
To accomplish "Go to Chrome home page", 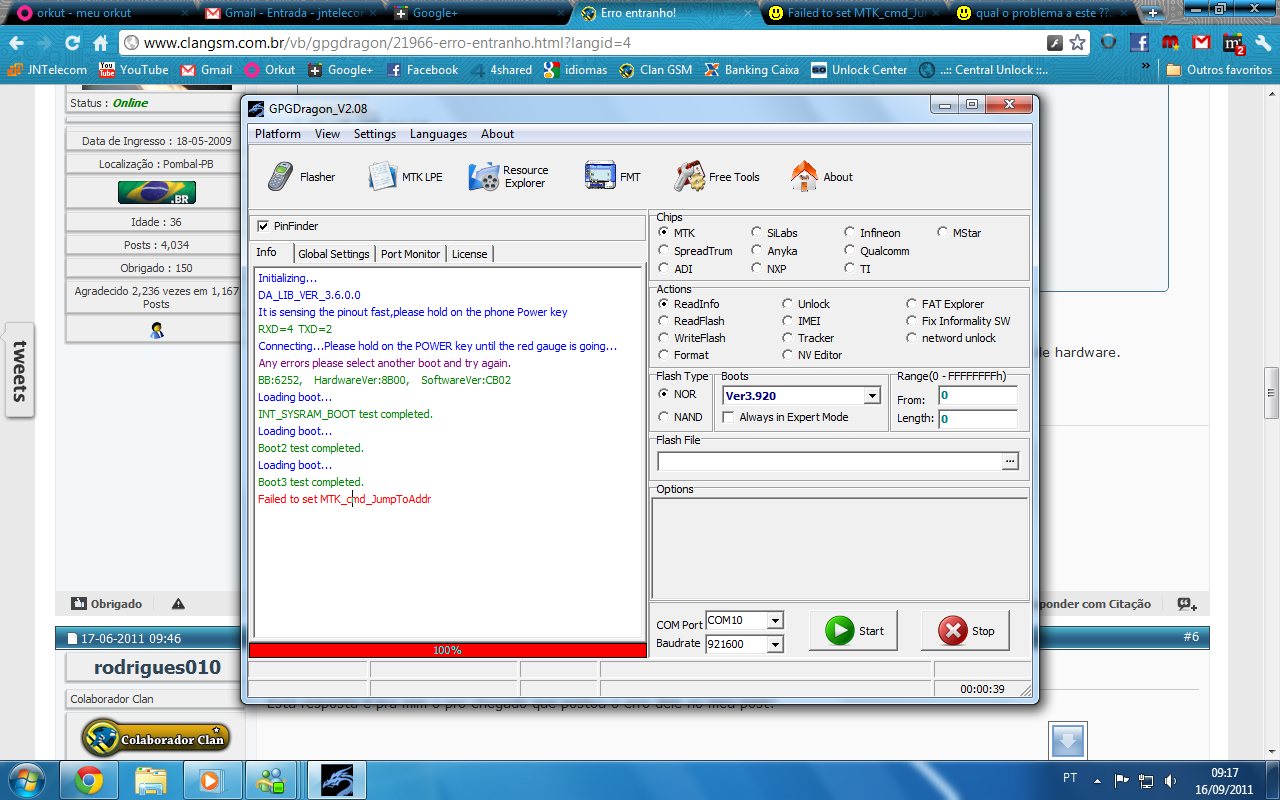I will 100,43.
